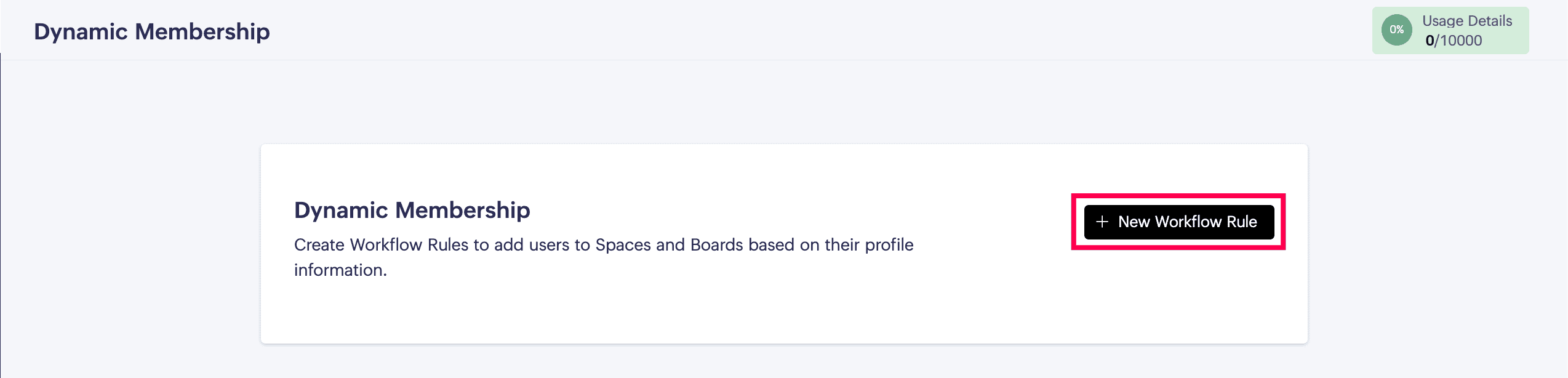Click the word "Membership" in page header
The width and height of the screenshot is (1568, 378).
click(202, 31)
